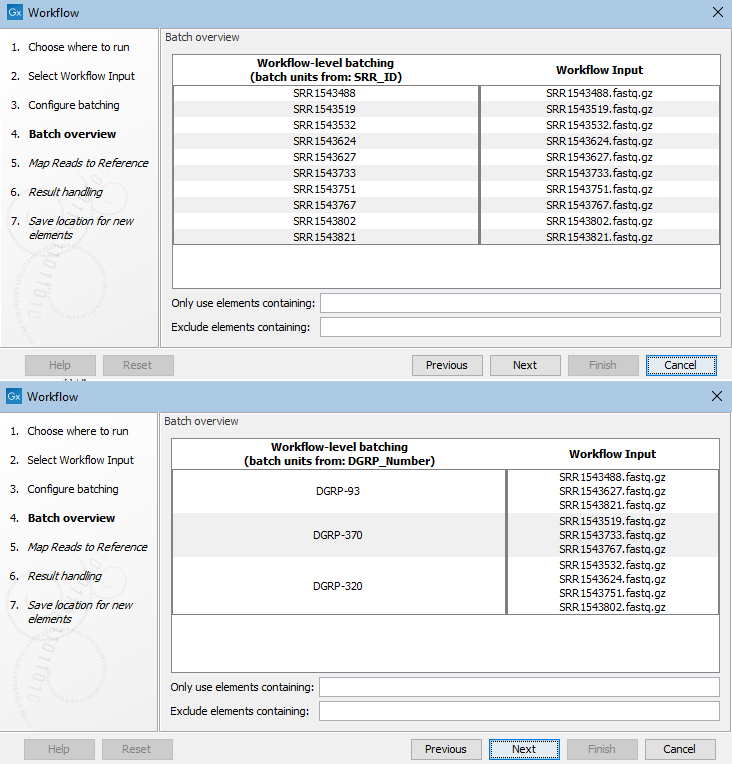Focus the 'Exclude elements containing' field in the SRR_ID dialog
The image size is (732, 764).
pos(520,327)
